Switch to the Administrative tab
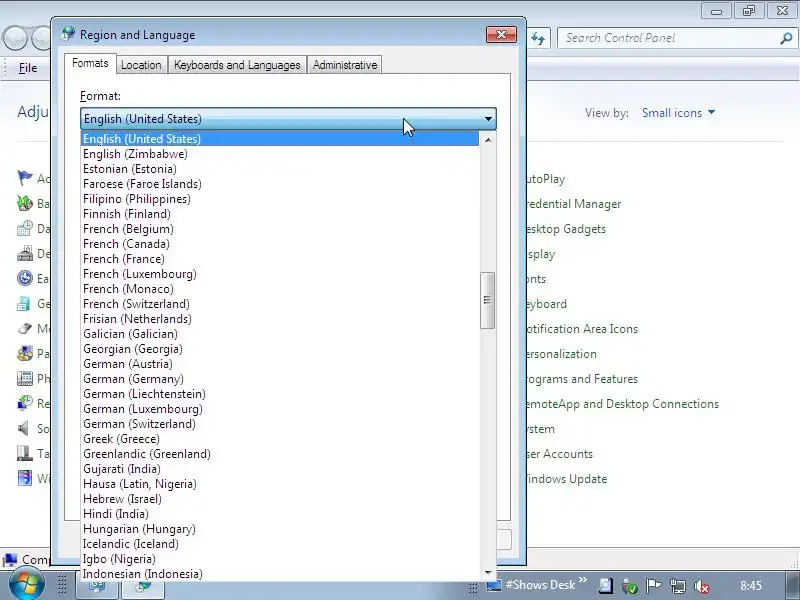Screen dimensions: 800x600 point(345,65)
